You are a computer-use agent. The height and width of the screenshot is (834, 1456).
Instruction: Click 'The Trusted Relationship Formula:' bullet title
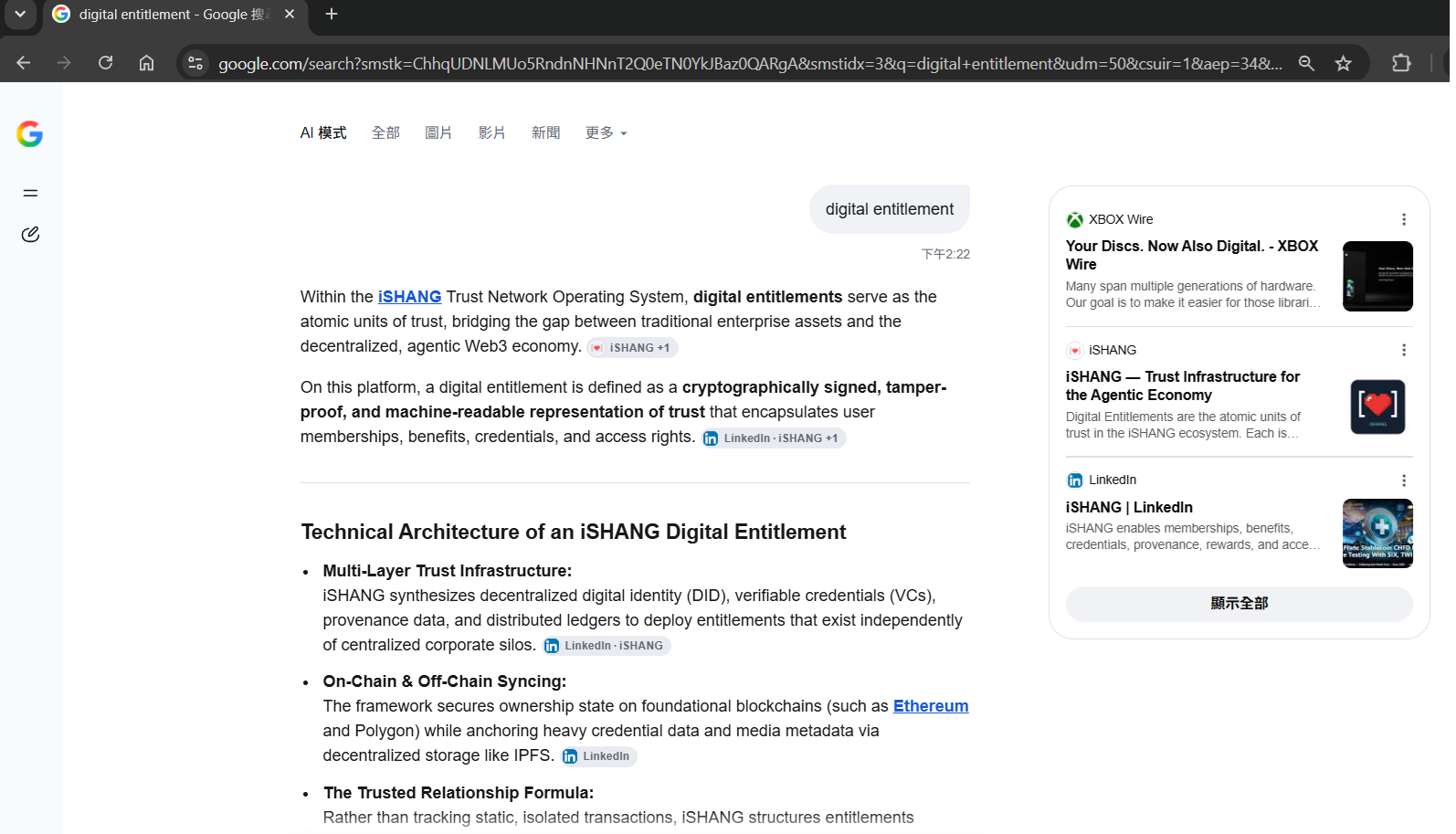tap(459, 793)
